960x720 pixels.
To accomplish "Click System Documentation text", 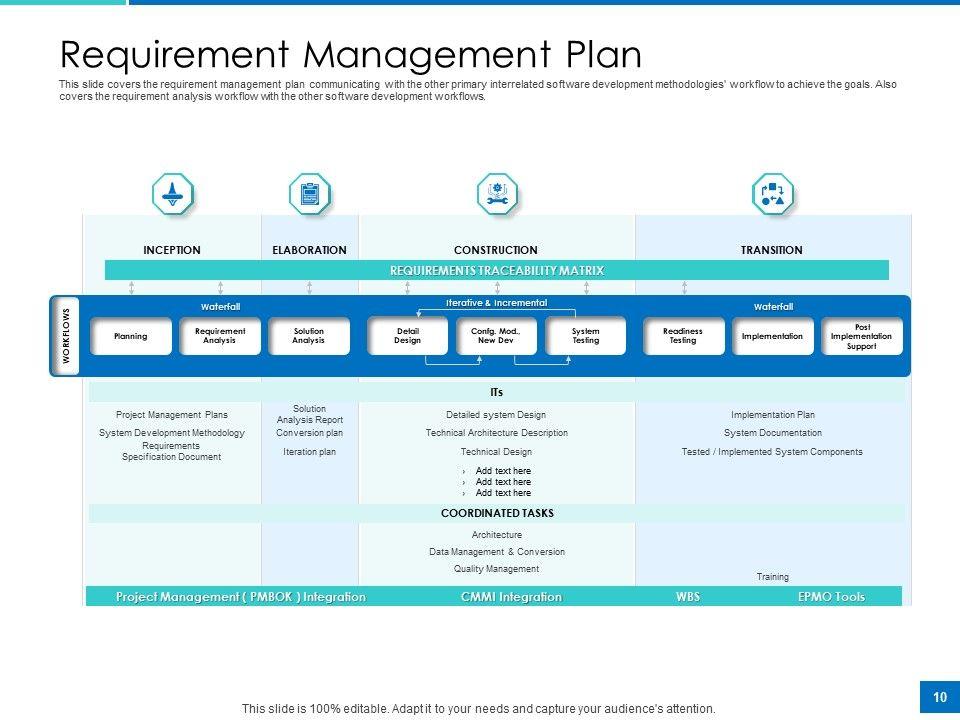I will 773,433.
